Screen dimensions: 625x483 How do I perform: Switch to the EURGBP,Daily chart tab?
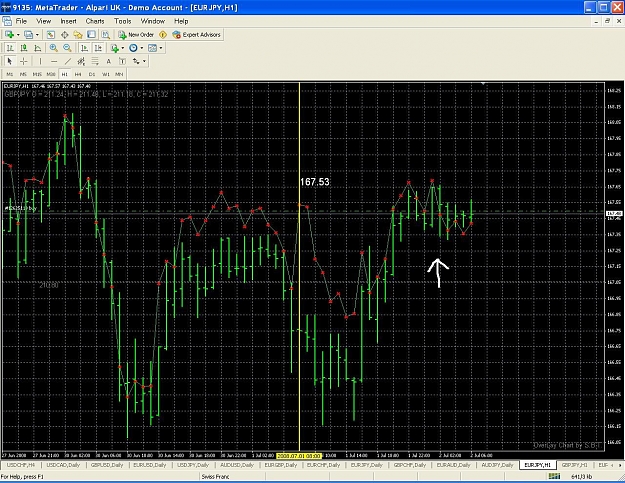281,465
